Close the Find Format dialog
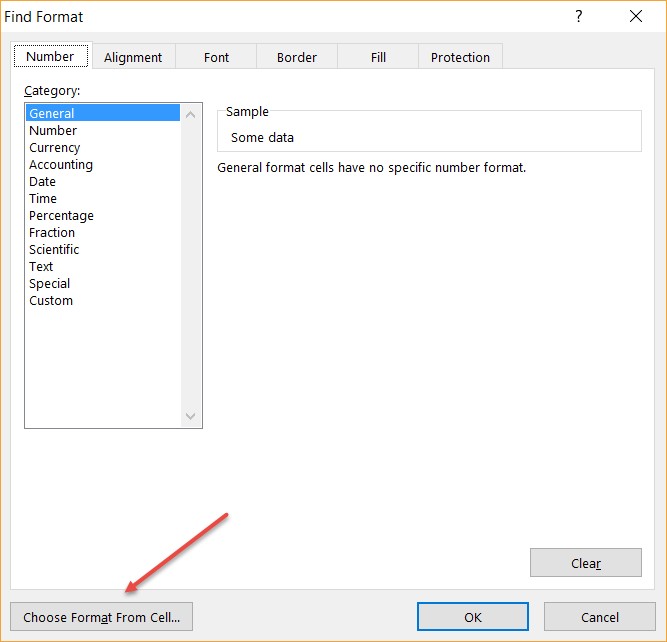 click(x=636, y=16)
